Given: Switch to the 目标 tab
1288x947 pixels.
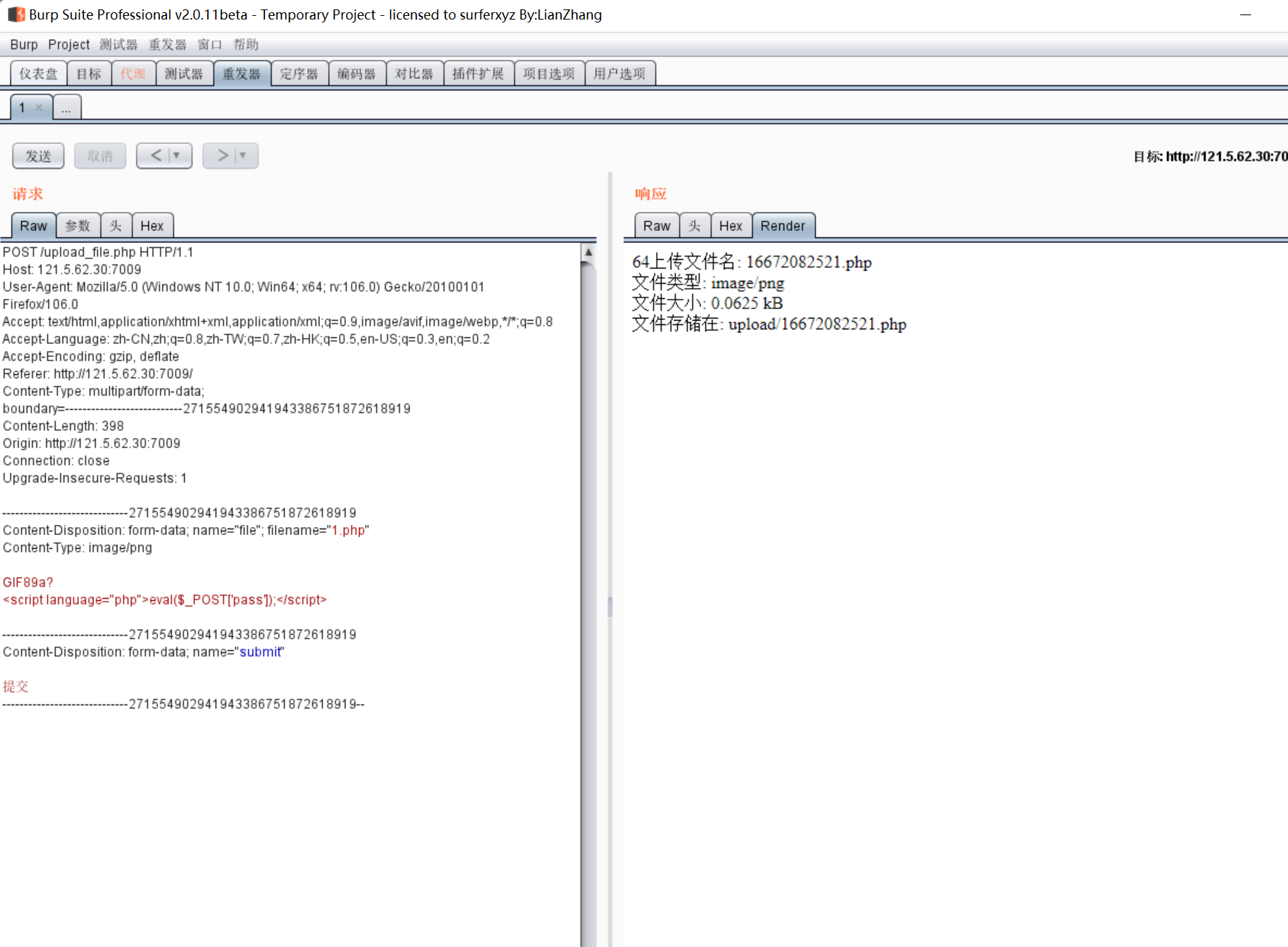Looking at the screenshot, I should (x=90, y=74).
